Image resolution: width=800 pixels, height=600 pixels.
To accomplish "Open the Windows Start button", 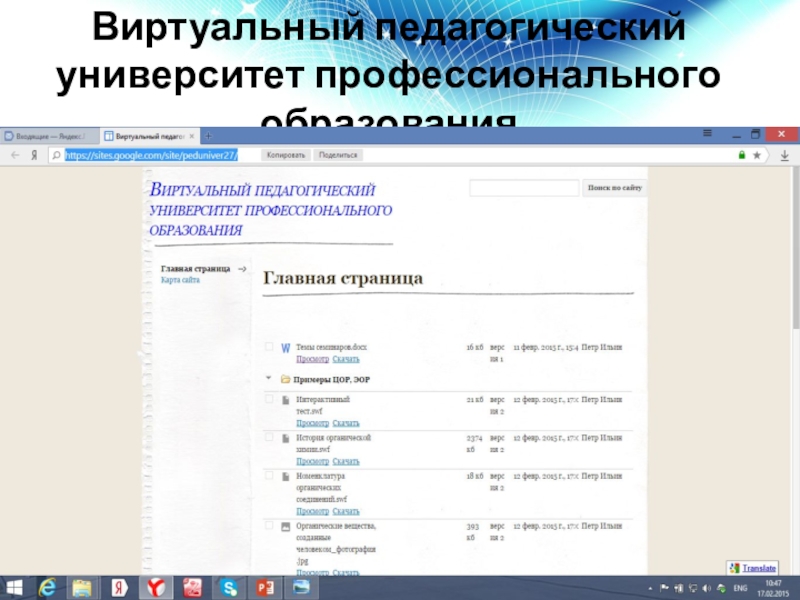I will pyautogui.click(x=14, y=588).
